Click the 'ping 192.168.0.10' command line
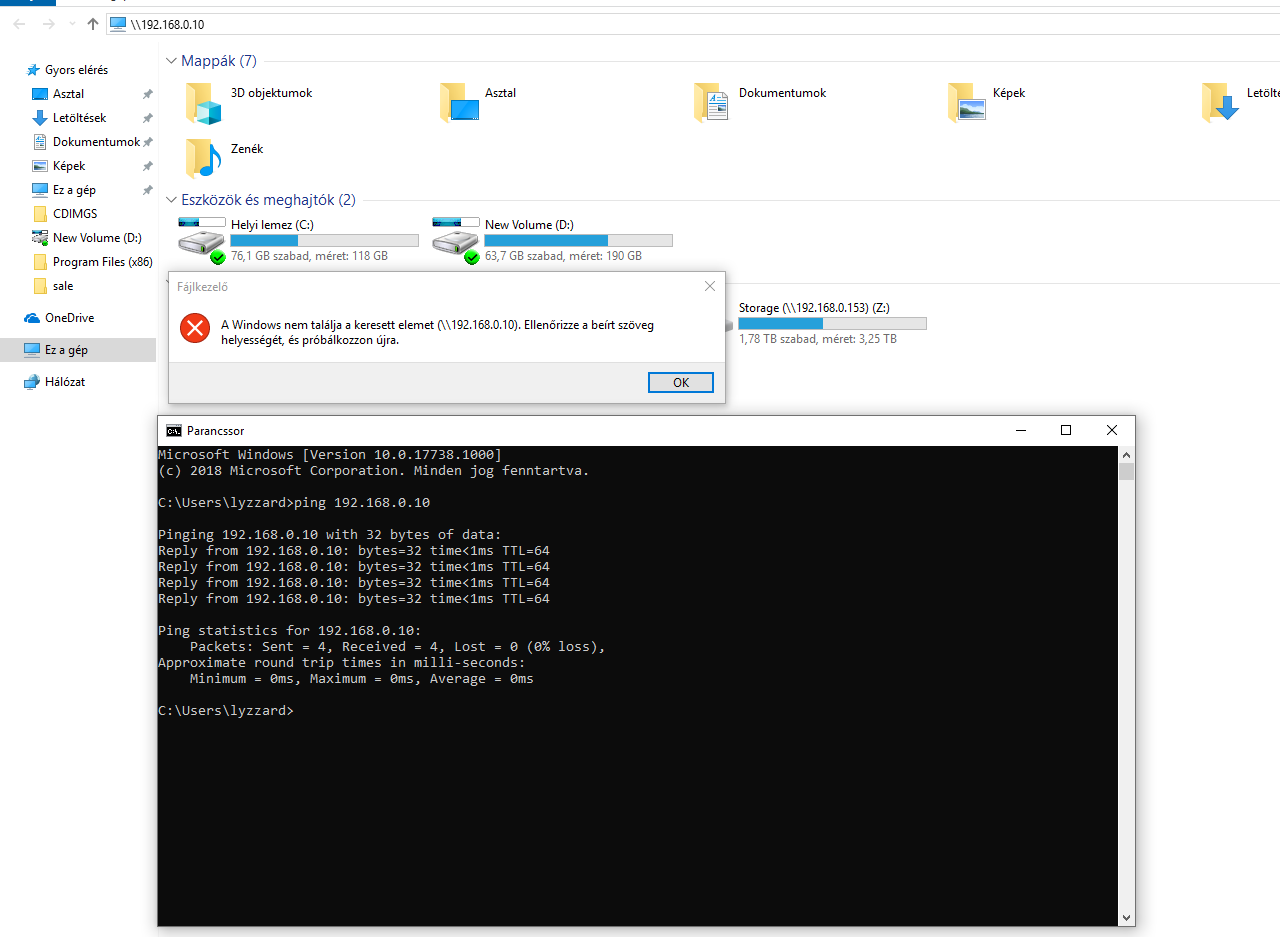The width and height of the screenshot is (1280, 937). [x=294, y=502]
